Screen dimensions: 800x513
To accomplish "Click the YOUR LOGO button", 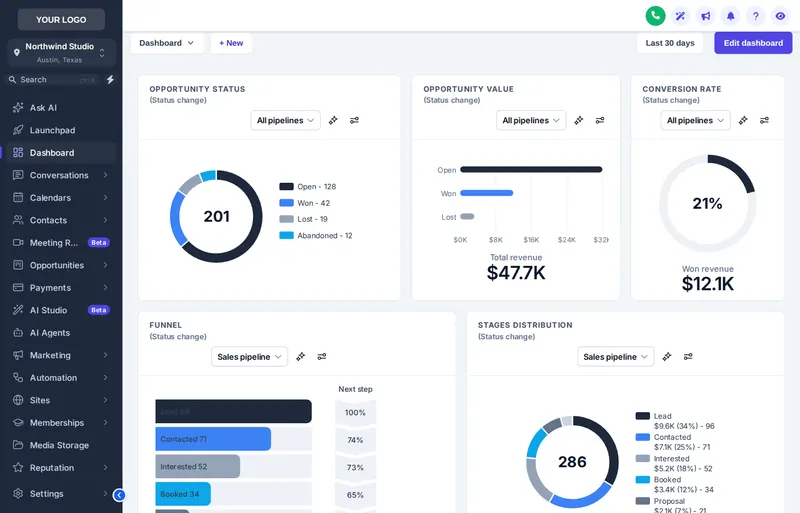I will (61, 19).
